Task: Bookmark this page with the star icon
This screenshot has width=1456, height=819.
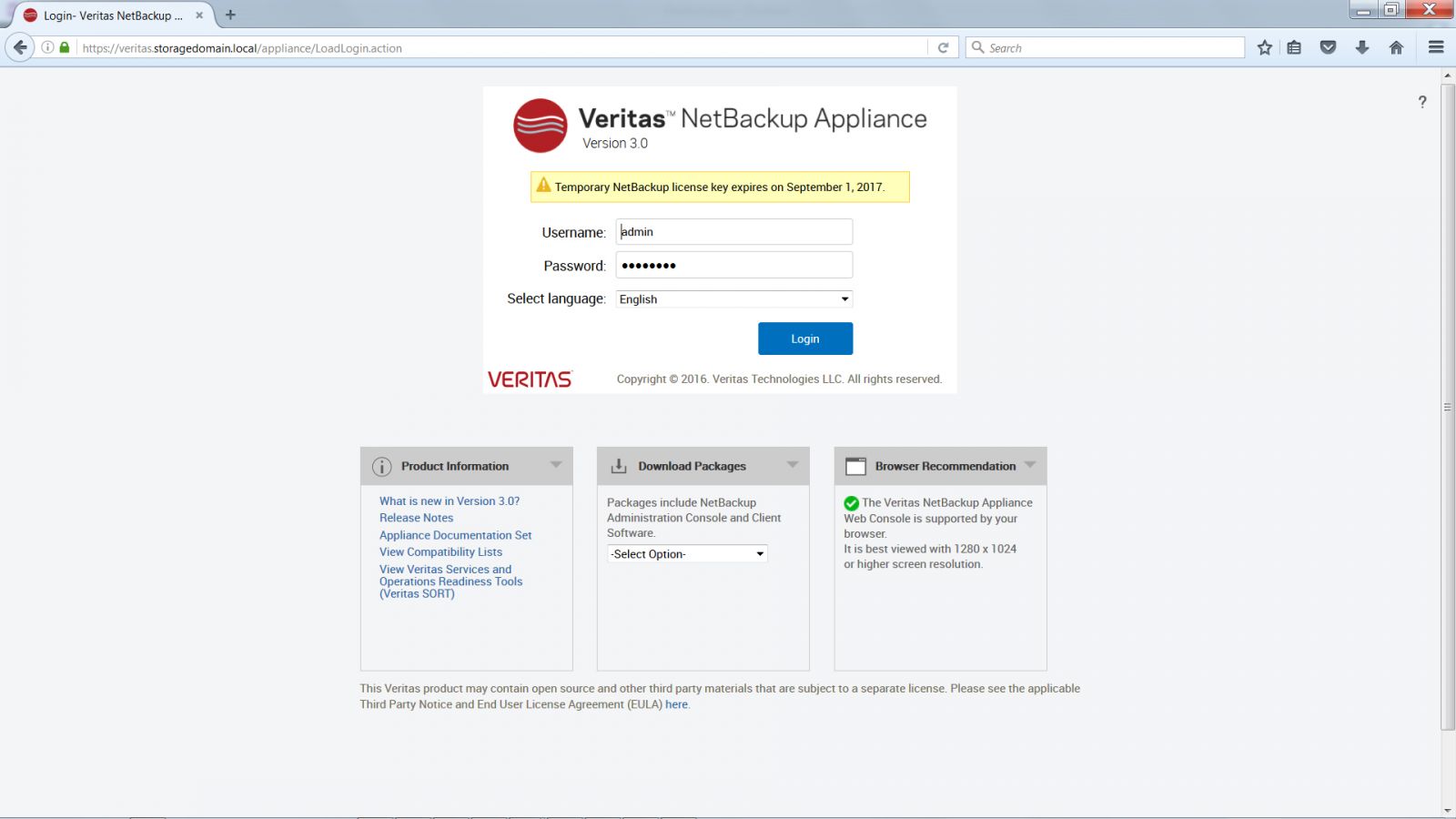Action: [x=1265, y=47]
